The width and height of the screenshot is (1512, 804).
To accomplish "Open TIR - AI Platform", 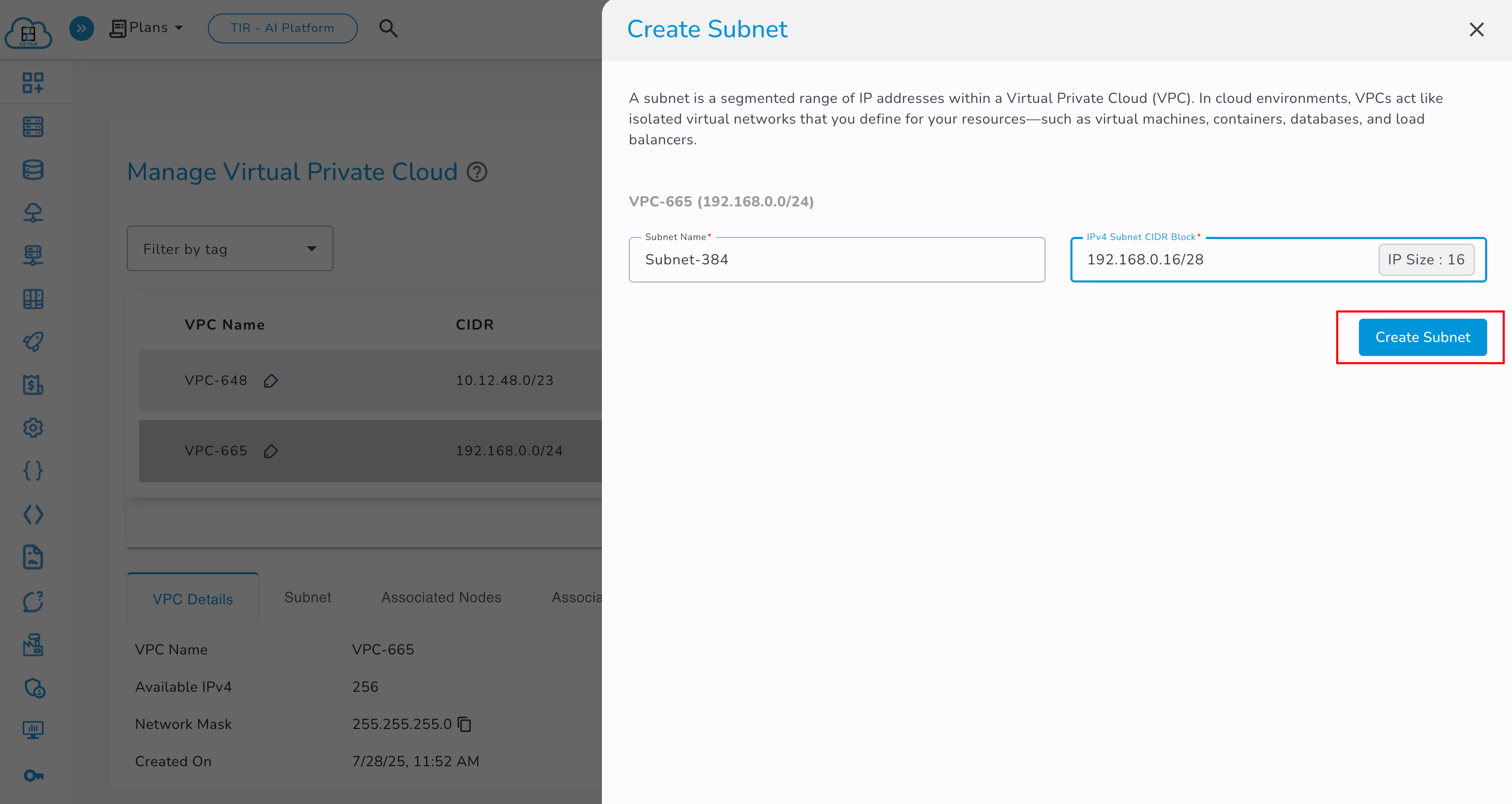I will pyautogui.click(x=282, y=27).
